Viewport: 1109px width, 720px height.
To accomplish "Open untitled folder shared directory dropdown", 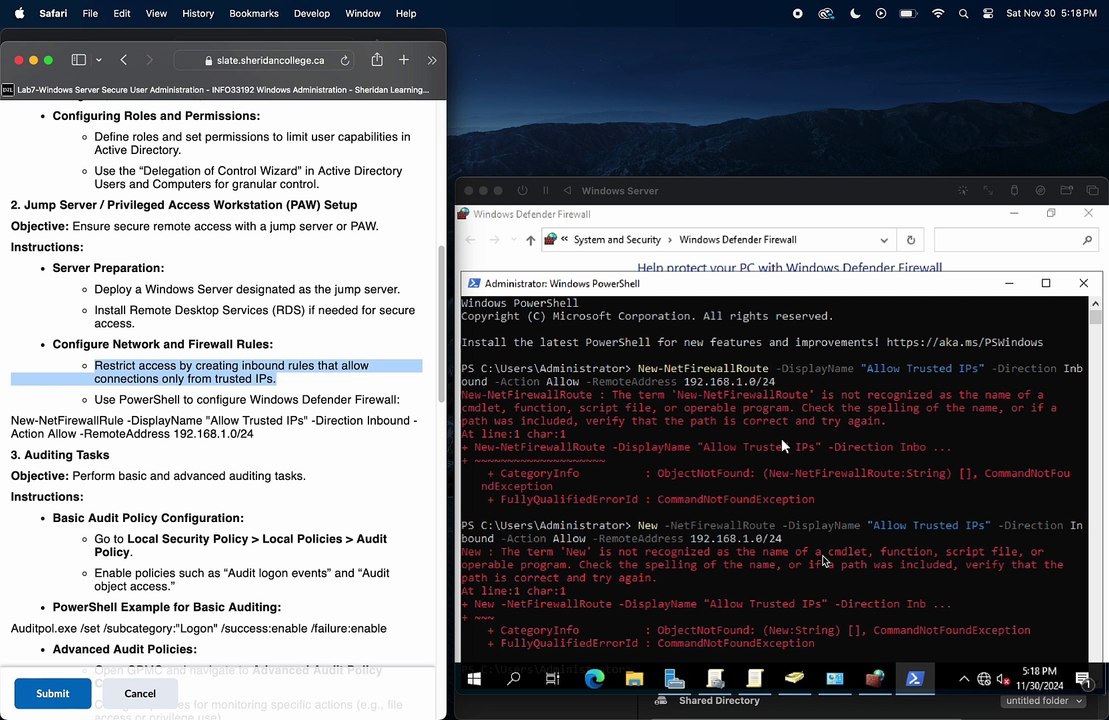I will pyautogui.click(x=1043, y=701).
